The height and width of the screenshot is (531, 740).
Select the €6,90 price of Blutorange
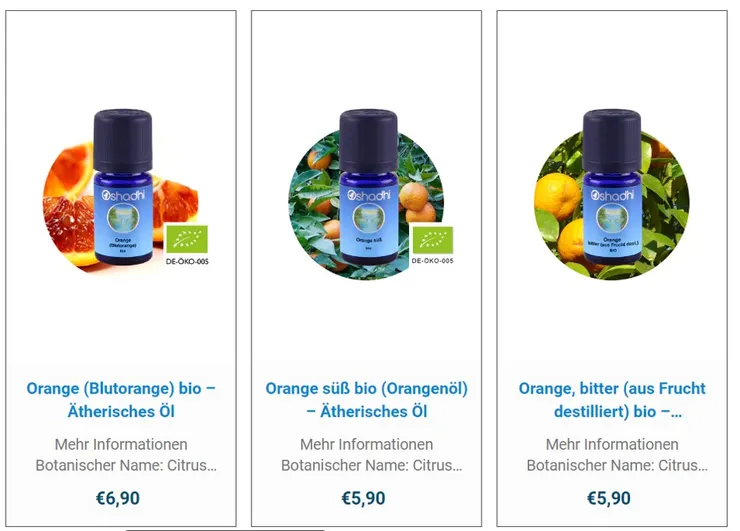[x=118, y=498]
